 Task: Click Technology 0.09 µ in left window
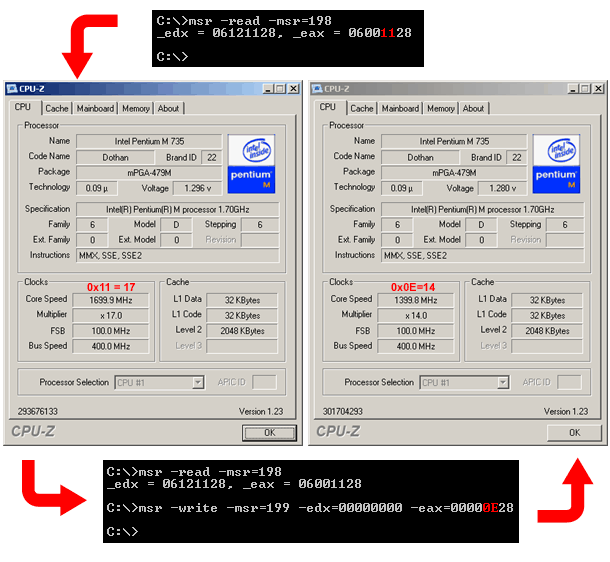pyautogui.click(x=96, y=188)
